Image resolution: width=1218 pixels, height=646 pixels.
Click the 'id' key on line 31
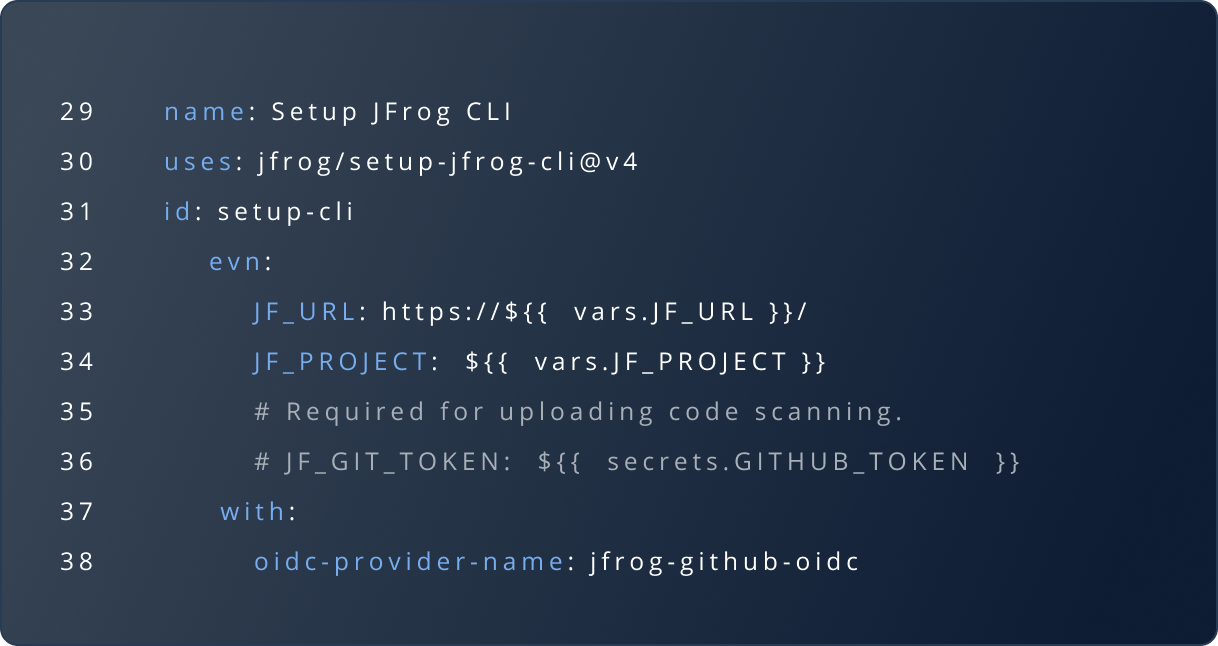[x=177, y=212]
